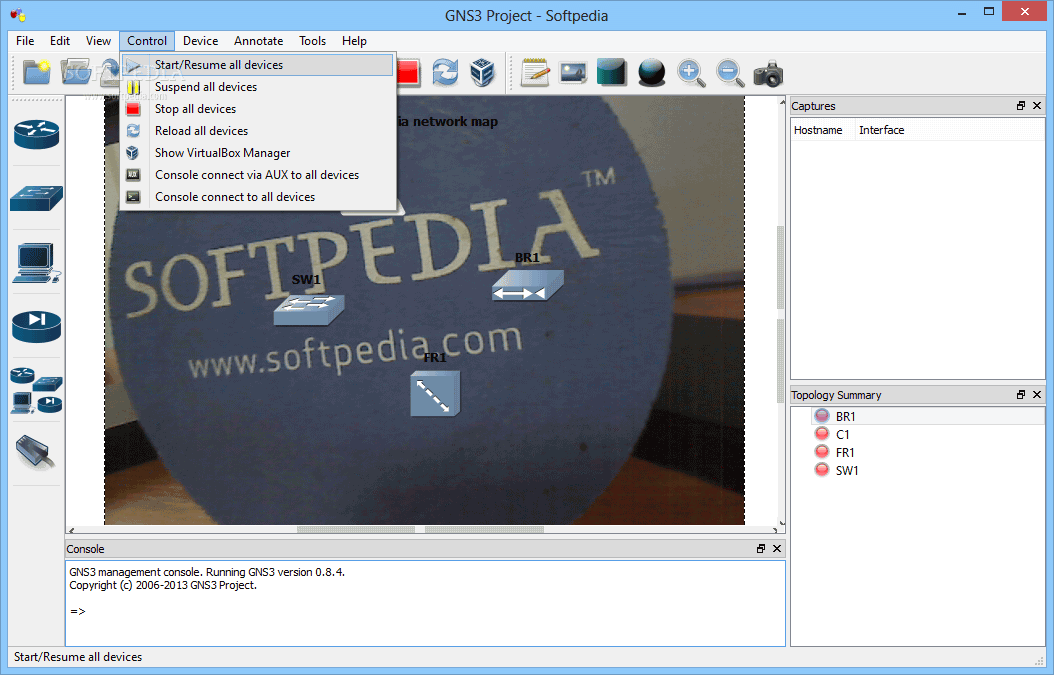Select BR1 in Topology Summary
The image size is (1054, 675).
tap(918, 416)
